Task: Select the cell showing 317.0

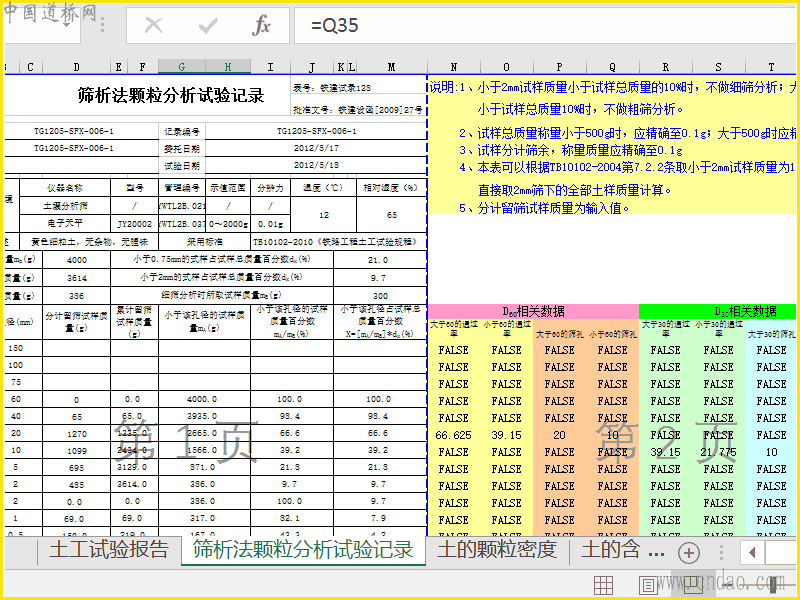Action: [203, 518]
